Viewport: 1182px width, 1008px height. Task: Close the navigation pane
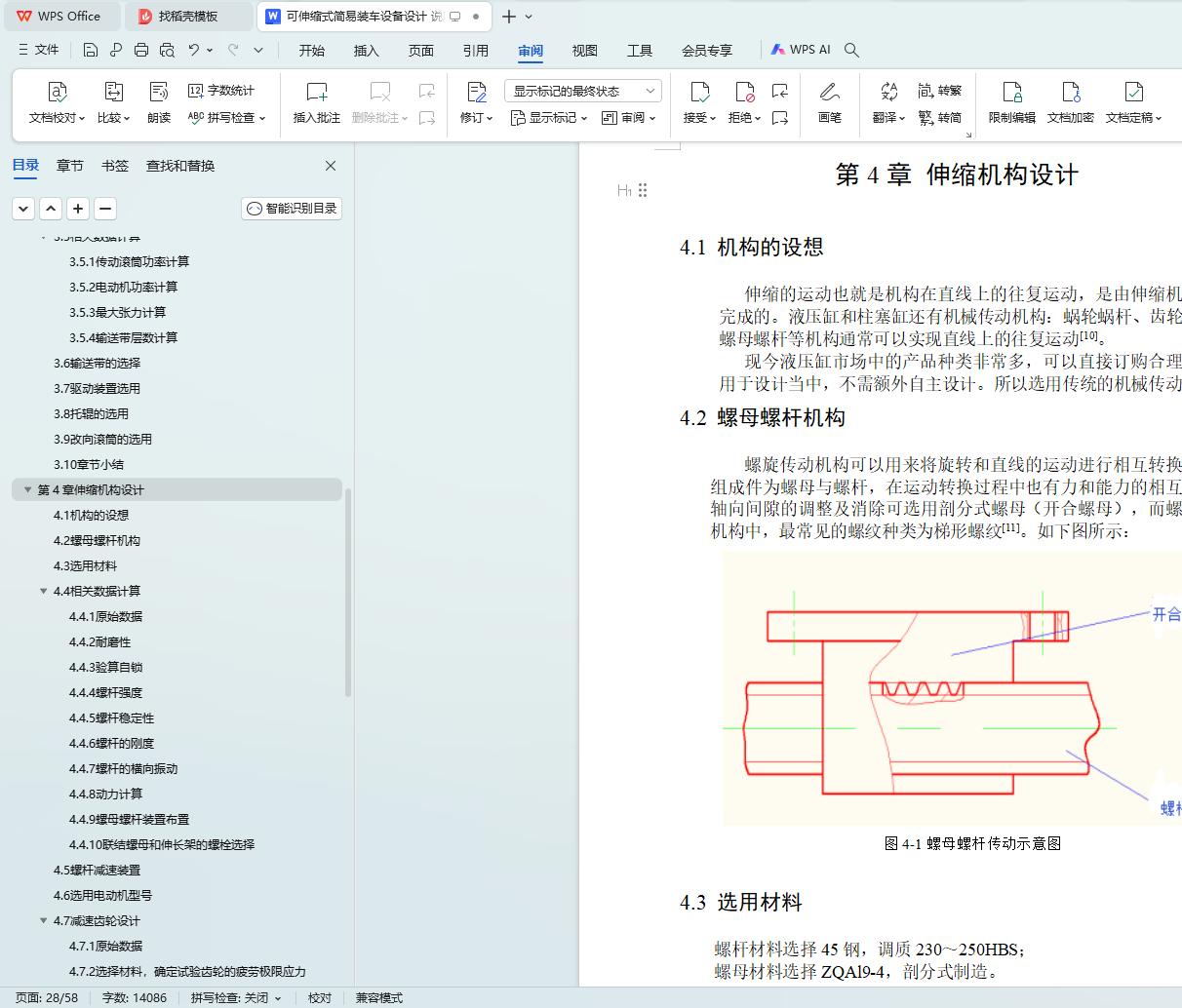[331, 166]
